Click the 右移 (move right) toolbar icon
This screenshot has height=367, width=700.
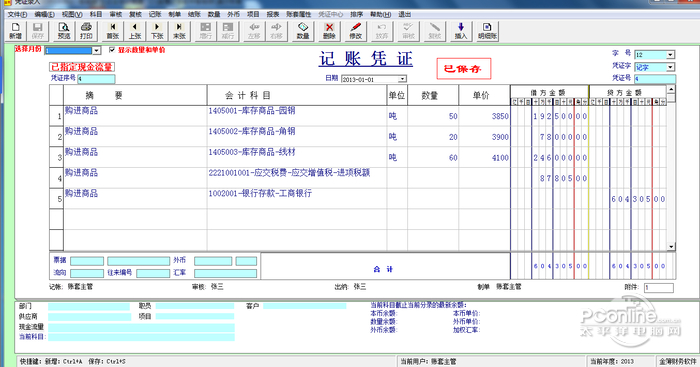pyautogui.click(x=276, y=31)
